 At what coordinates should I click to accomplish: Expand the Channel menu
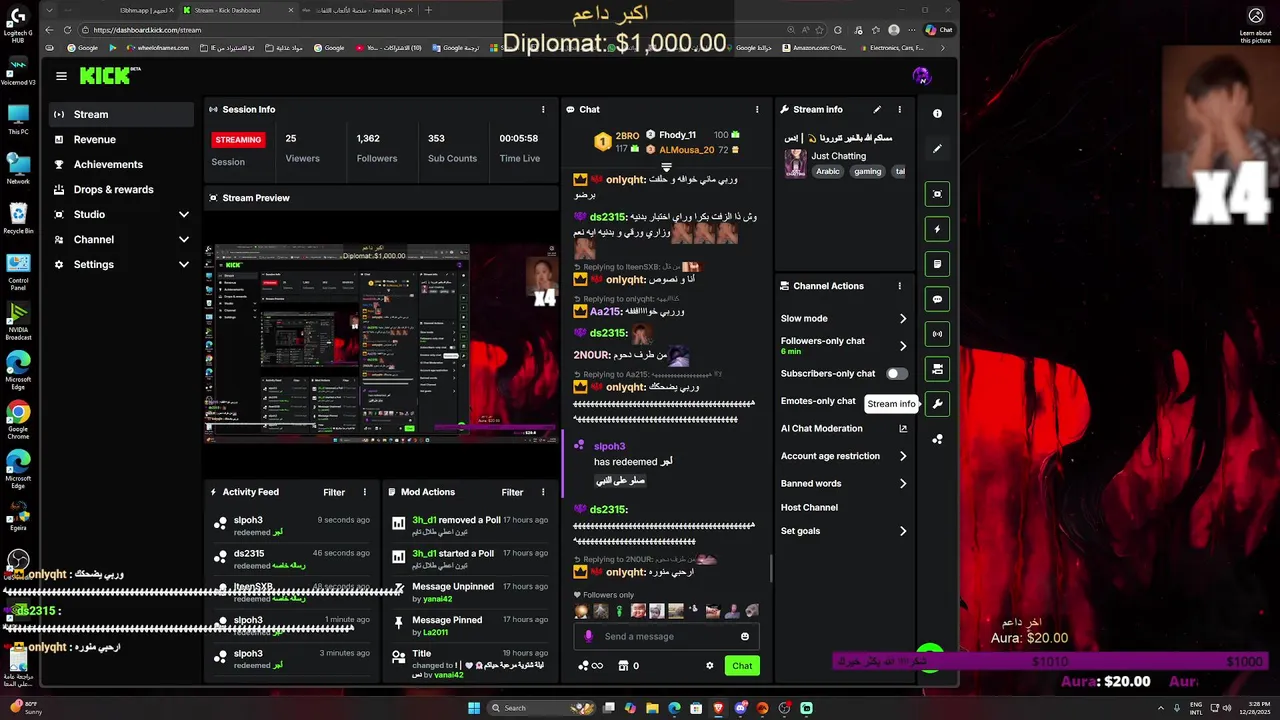[x=123, y=239]
